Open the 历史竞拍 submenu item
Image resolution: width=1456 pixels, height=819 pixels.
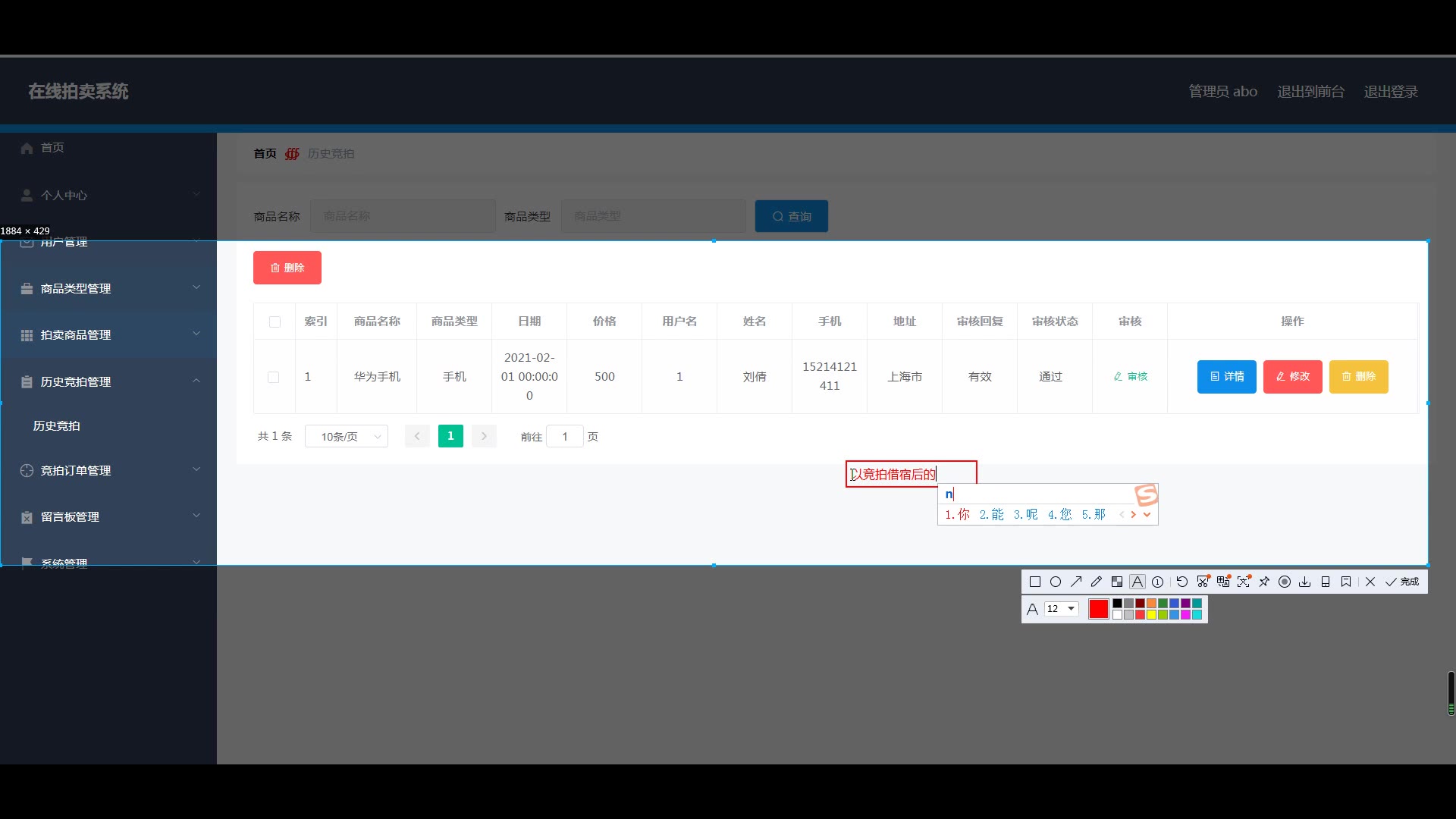pos(57,426)
